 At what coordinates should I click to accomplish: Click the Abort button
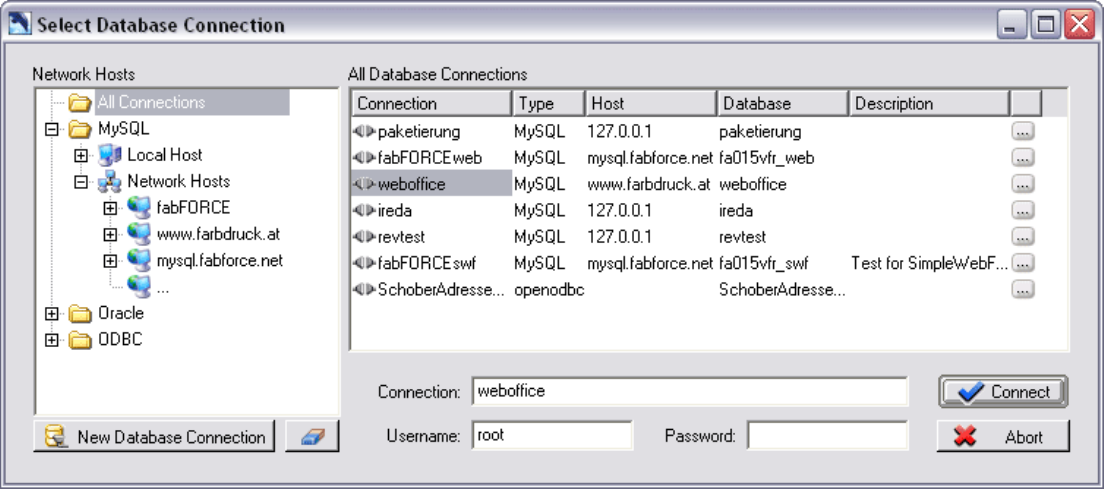click(1003, 436)
